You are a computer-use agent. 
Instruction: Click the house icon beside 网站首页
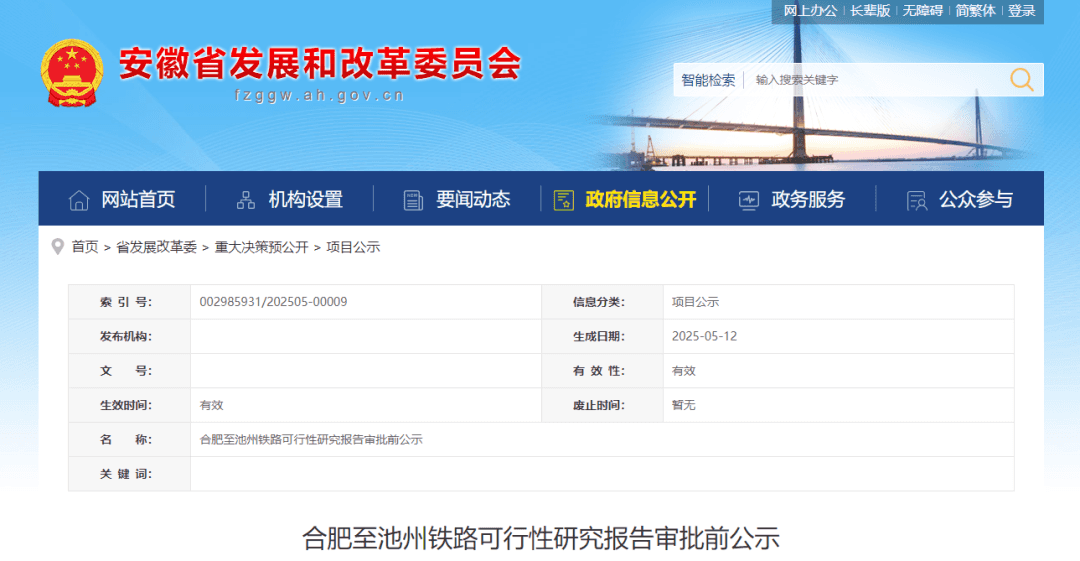pyautogui.click(x=79, y=200)
